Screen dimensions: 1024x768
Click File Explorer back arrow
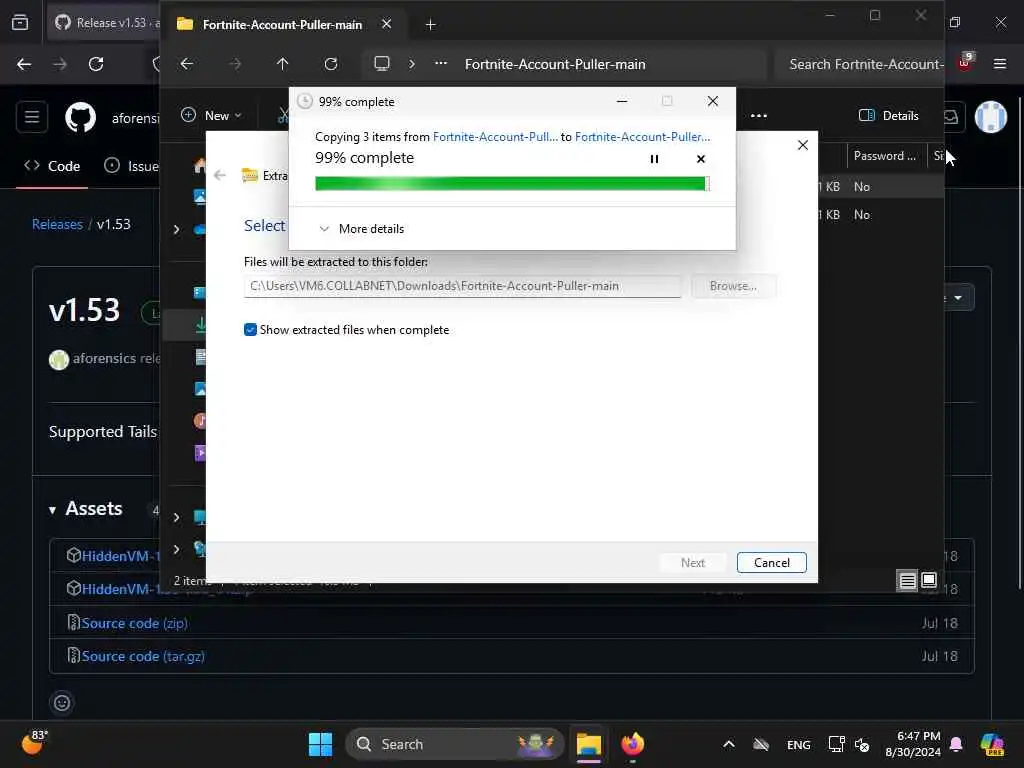tap(187, 64)
